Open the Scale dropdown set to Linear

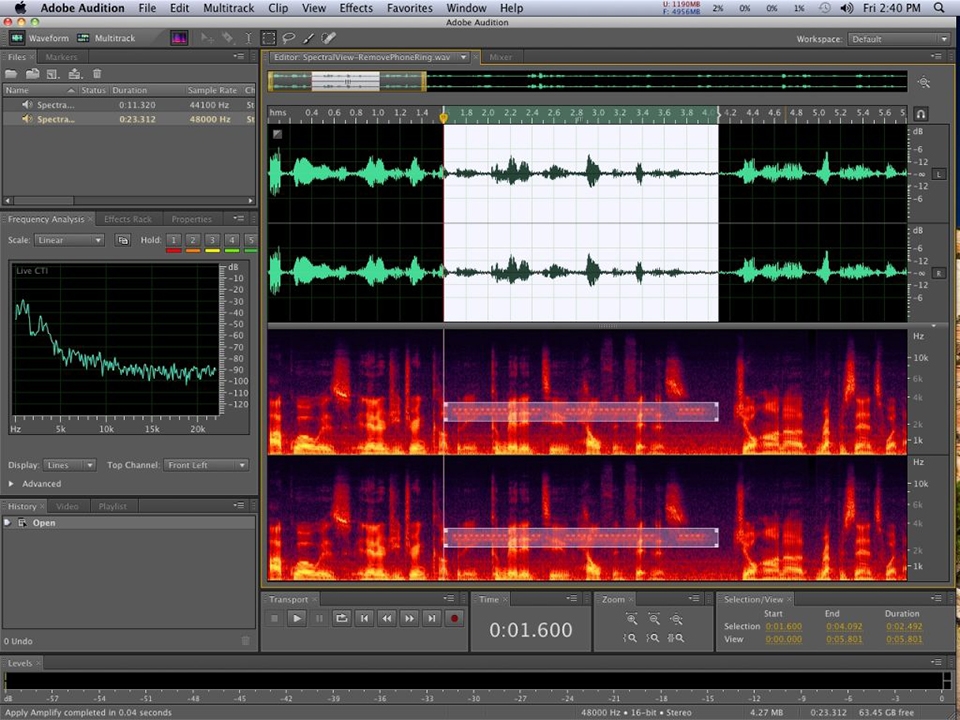(68, 240)
